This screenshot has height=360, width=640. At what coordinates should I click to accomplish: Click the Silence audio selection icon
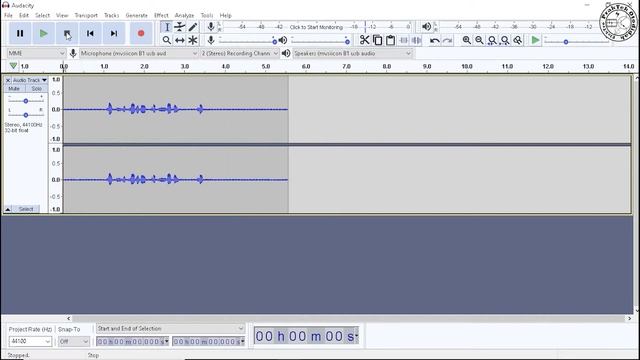416,40
